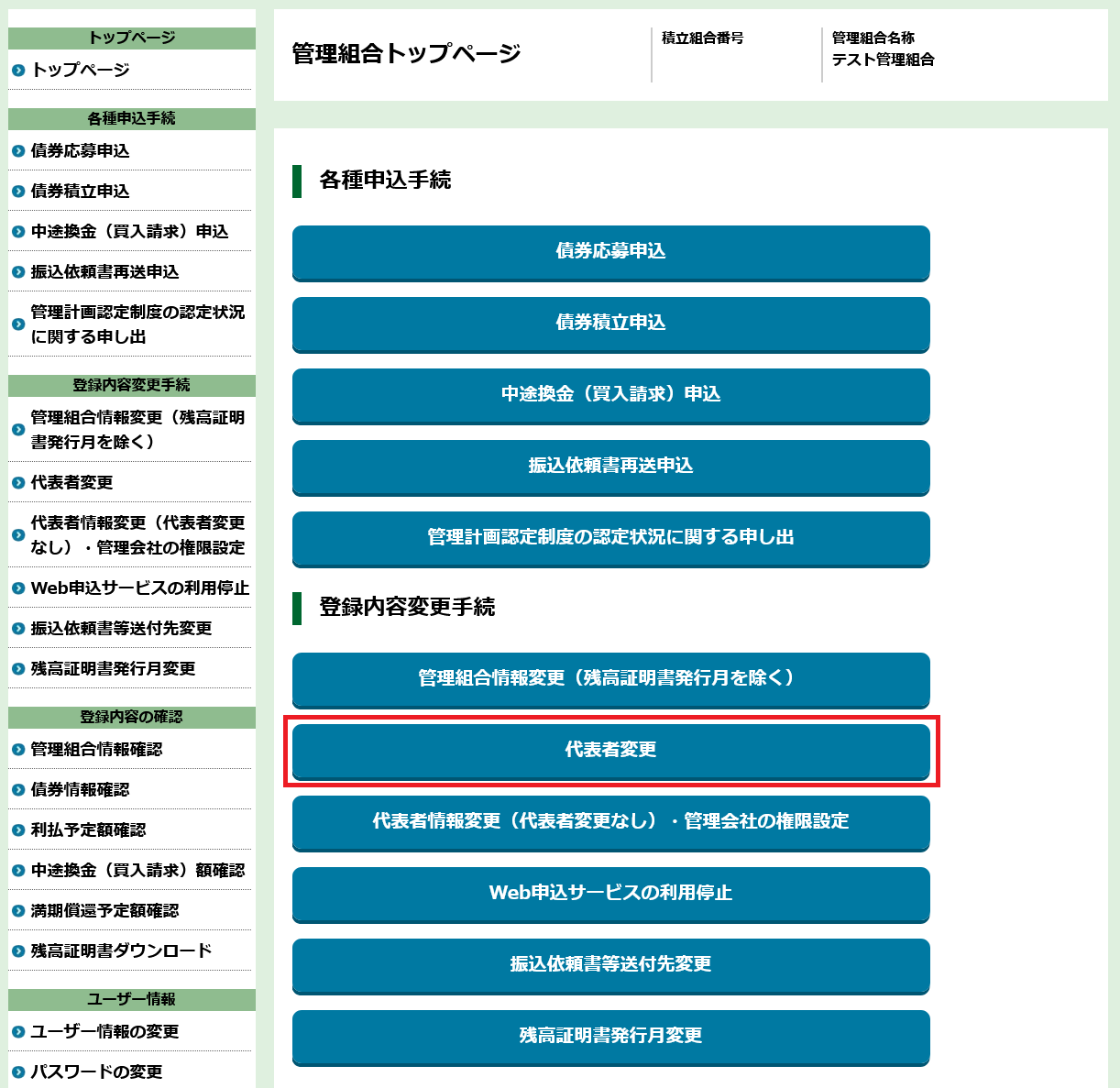Click the 管理組合トップページ page title
The height and width of the screenshot is (1088, 1120).
click(x=406, y=53)
